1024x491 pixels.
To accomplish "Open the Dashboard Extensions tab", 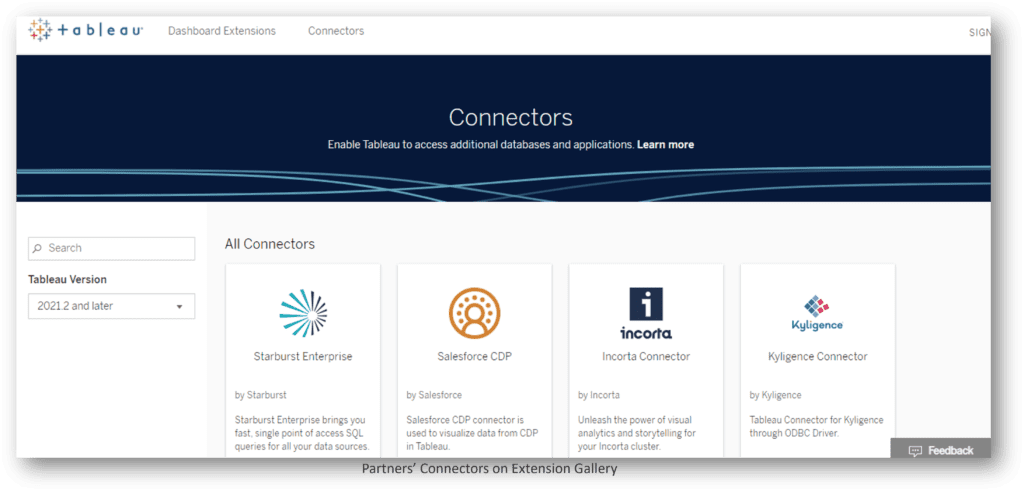I will [x=222, y=31].
